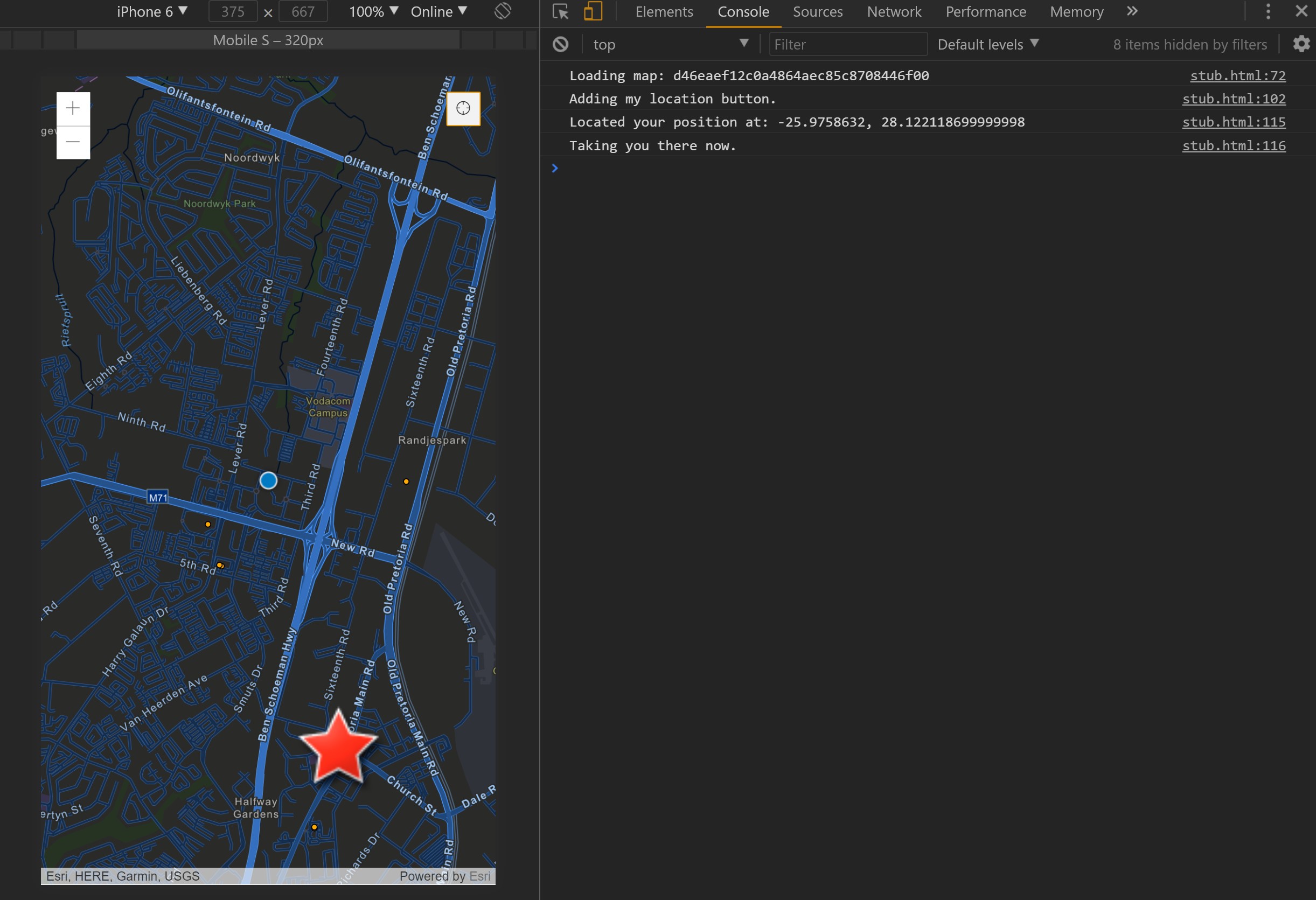The height and width of the screenshot is (900, 1316).
Task: Open the 100% zoom dropdown
Action: pos(373,11)
